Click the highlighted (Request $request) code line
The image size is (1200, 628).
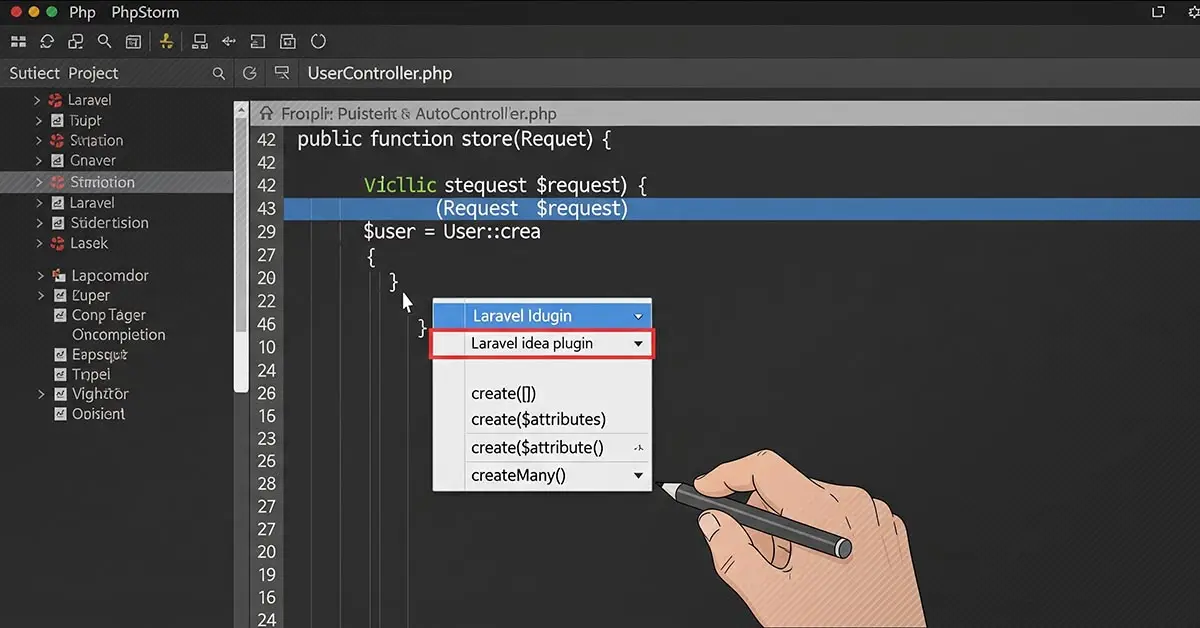[741, 208]
